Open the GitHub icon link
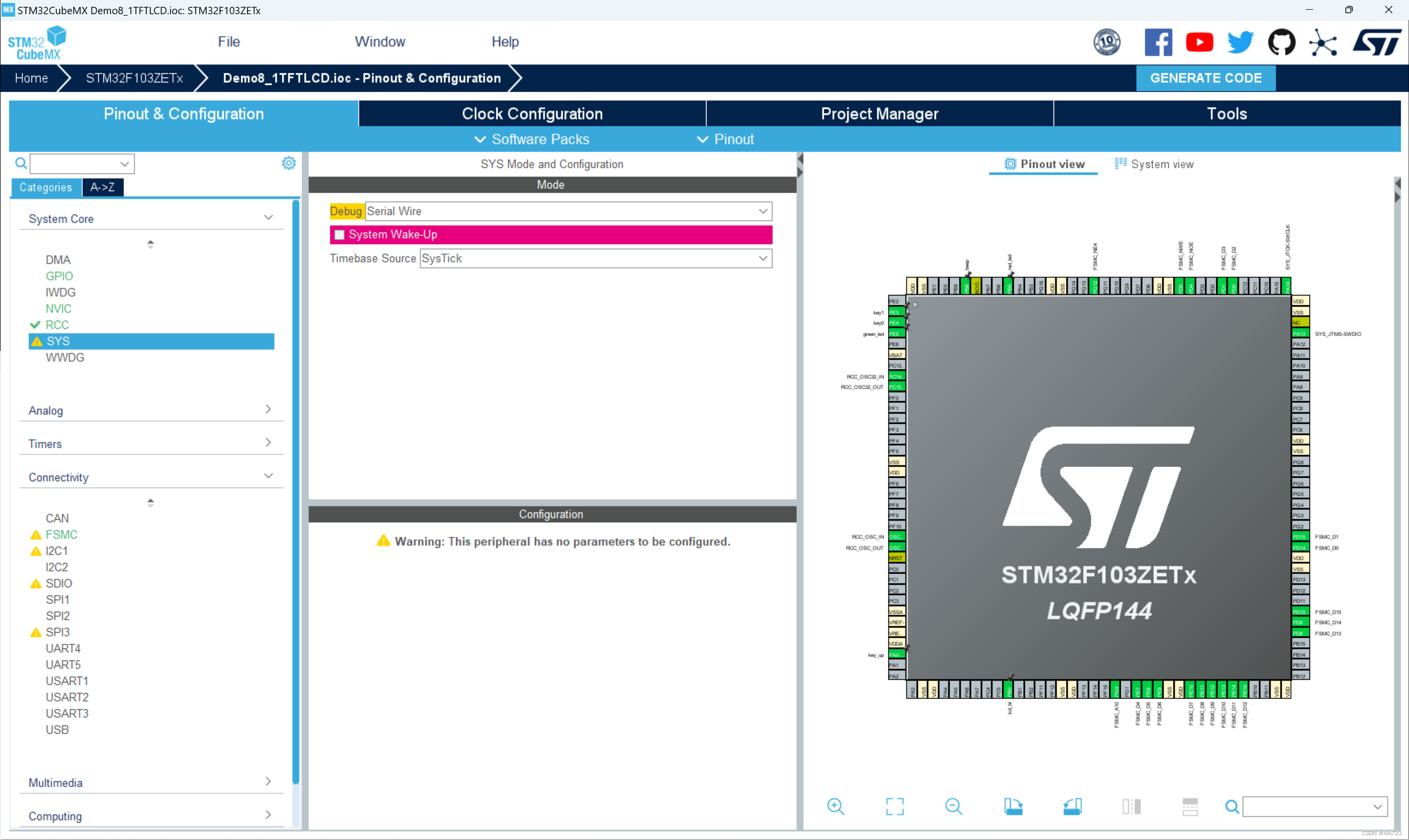The image size is (1409, 840). 1281,43
